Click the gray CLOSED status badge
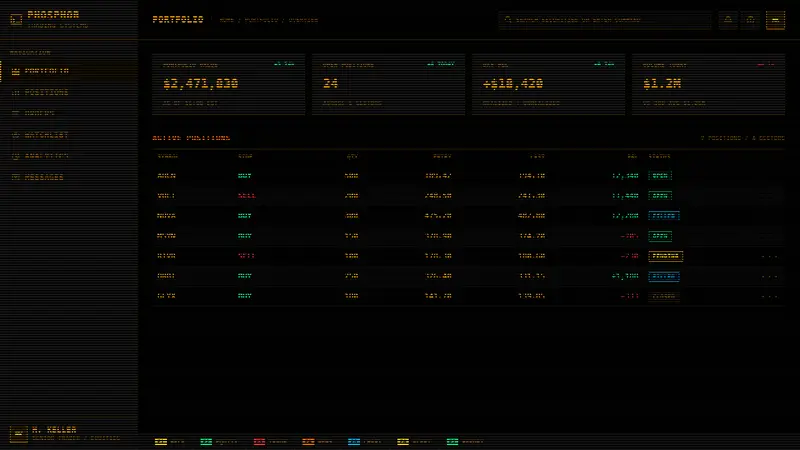Image resolution: width=800 pixels, height=450 pixels. tap(664, 296)
